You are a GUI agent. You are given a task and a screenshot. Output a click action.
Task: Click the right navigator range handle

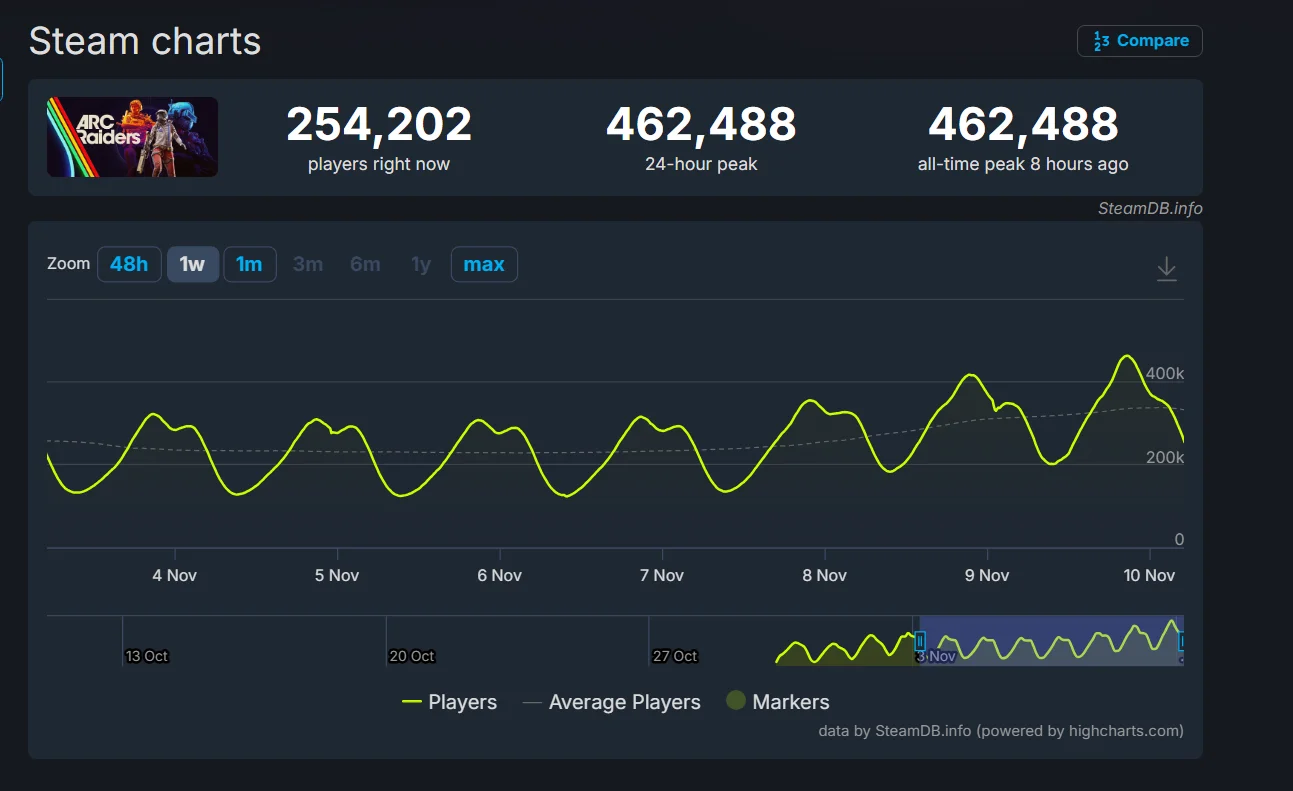[x=1182, y=641]
